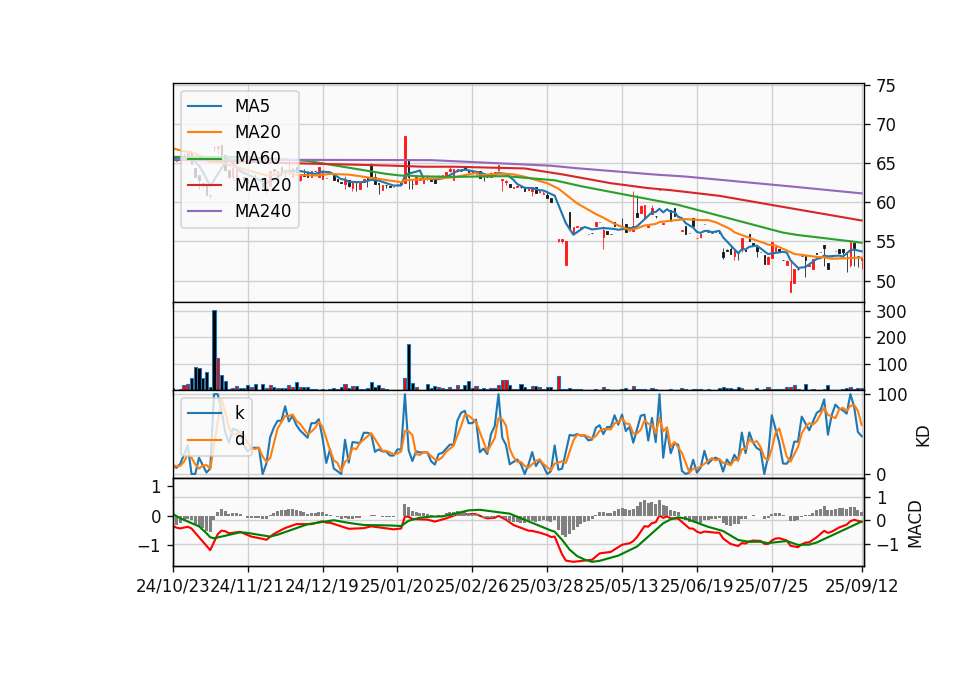This screenshot has width=960, height=690.
Task: Click the 50 price axis tick
Action: coord(885,282)
